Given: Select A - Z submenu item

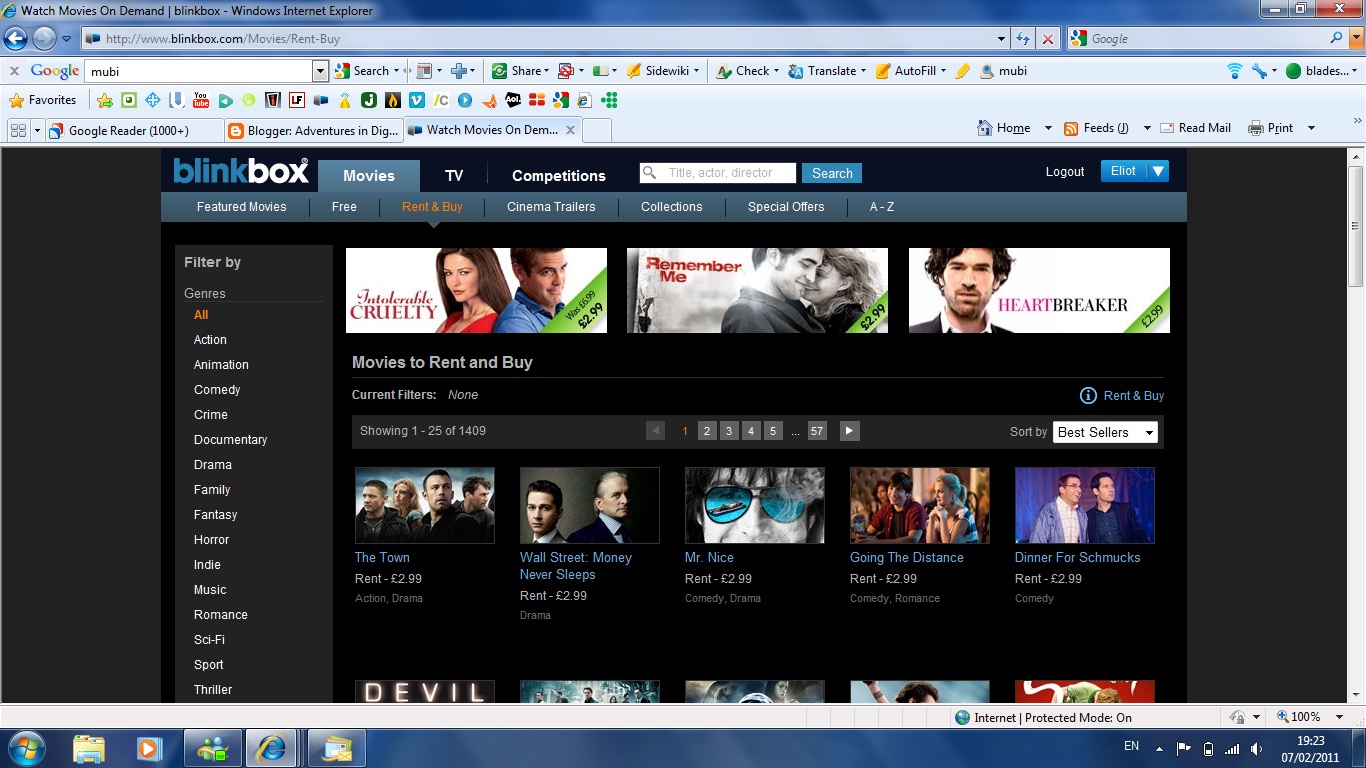Looking at the screenshot, I should [x=882, y=207].
